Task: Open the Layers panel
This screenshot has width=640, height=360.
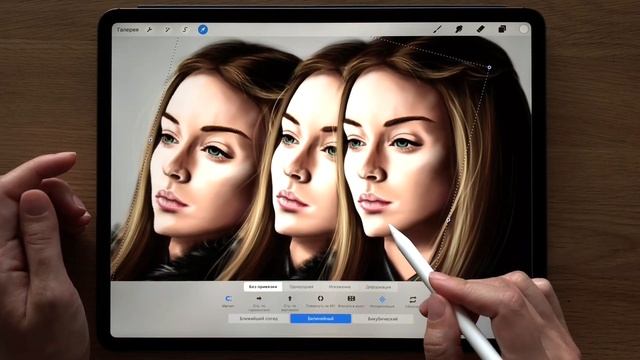Action: click(502, 29)
